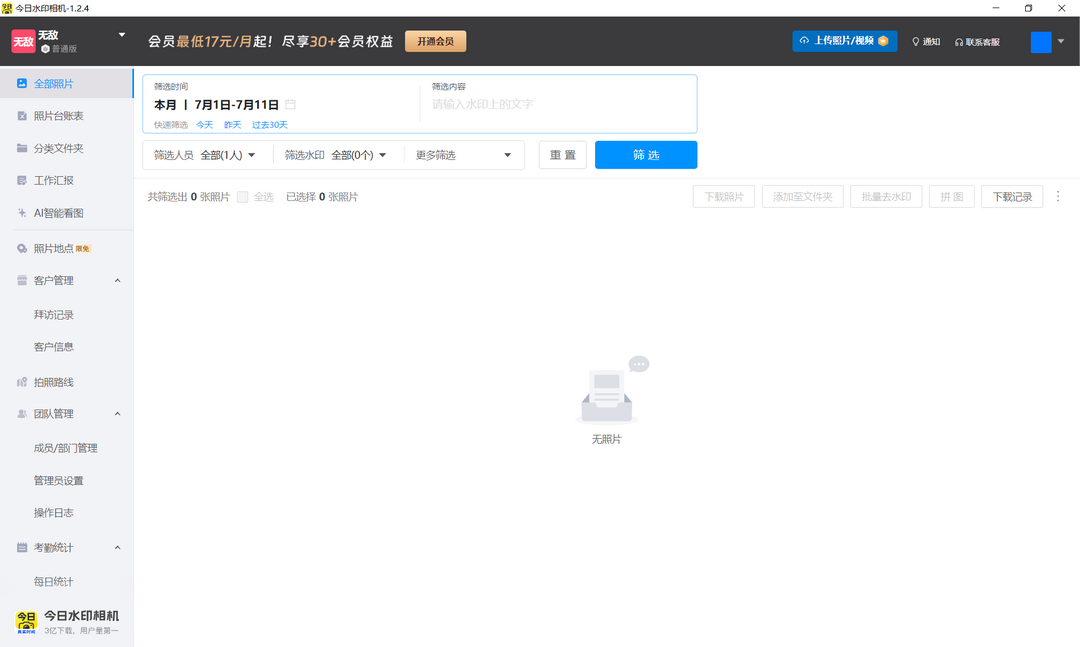Viewport: 1080px width, 647px height.
Task: Open the 照片台账表 menu item
Action: [x=58, y=116]
